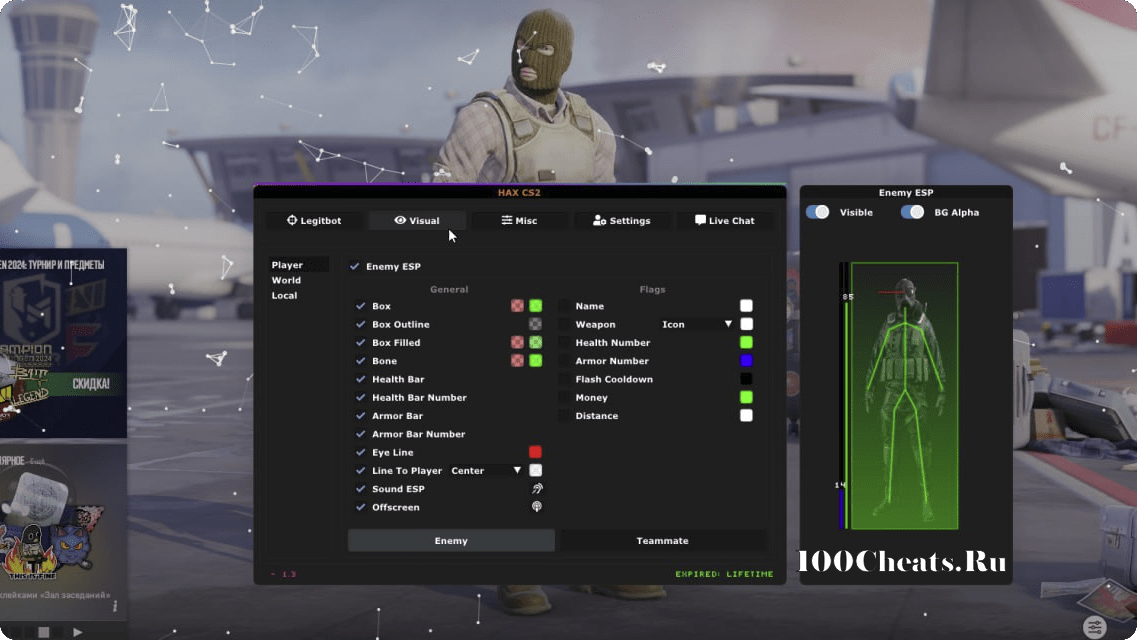
Task: Uncheck the Box Outline checkbox
Action: click(x=360, y=324)
